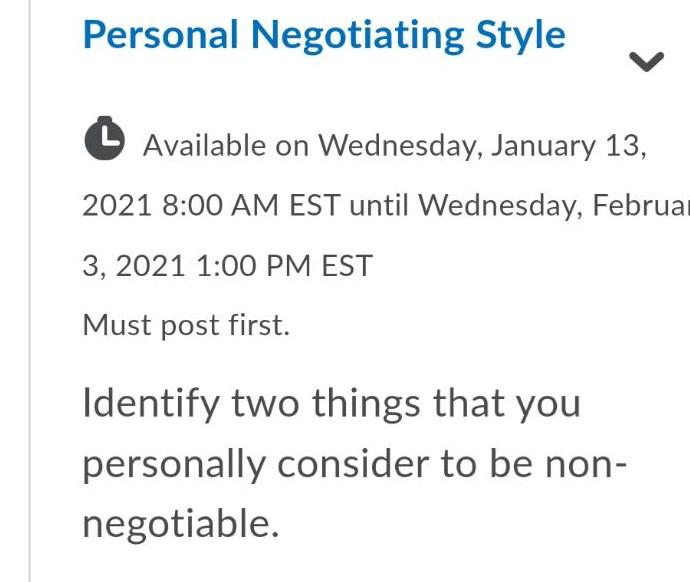This screenshot has width=690, height=582.
Task: Click the word "negotiable." at the description end
Action: [x=180, y=524]
